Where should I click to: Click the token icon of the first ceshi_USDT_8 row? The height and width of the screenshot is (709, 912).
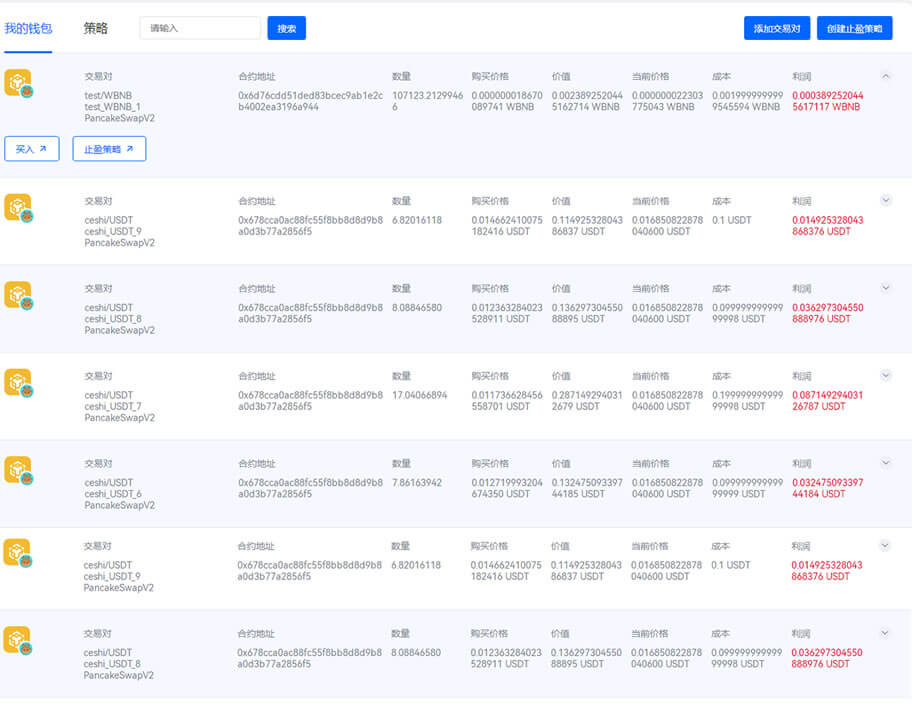[18, 295]
